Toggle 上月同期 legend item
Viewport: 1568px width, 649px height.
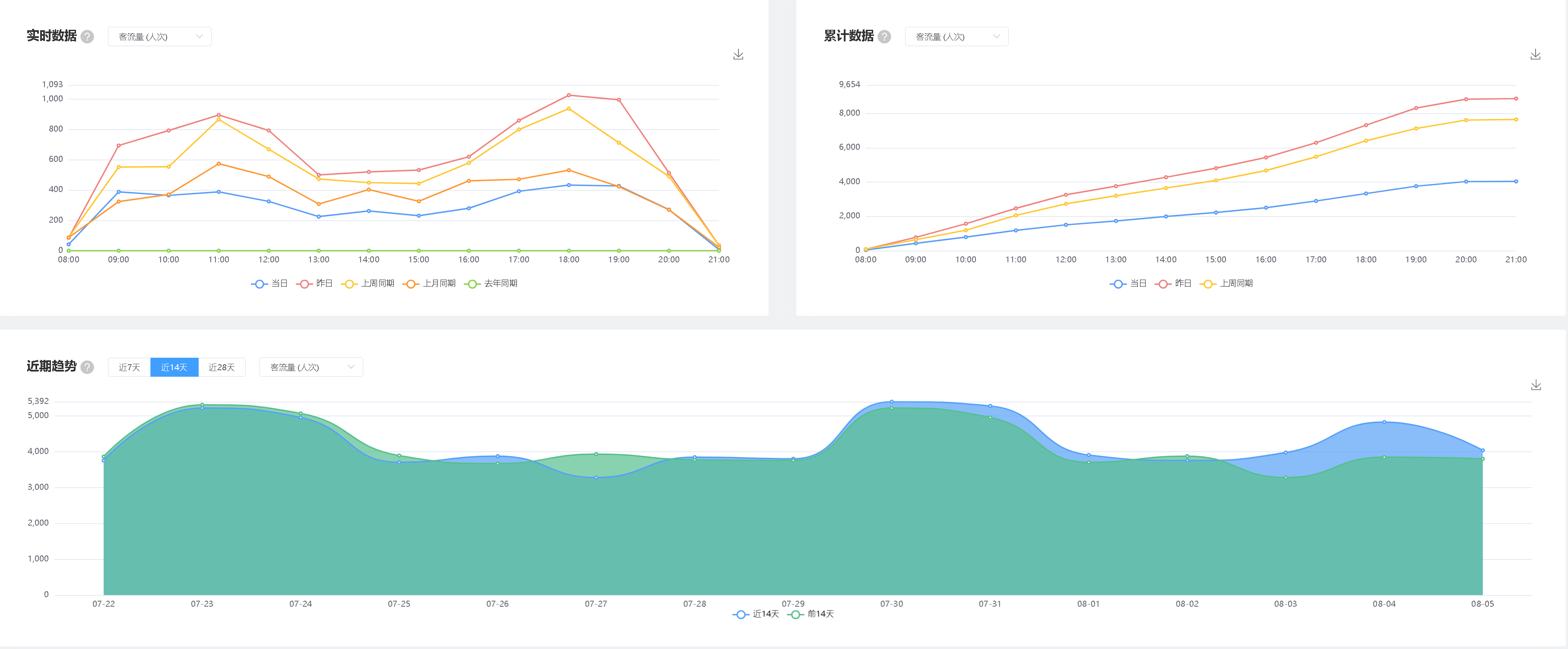[x=430, y=284]
